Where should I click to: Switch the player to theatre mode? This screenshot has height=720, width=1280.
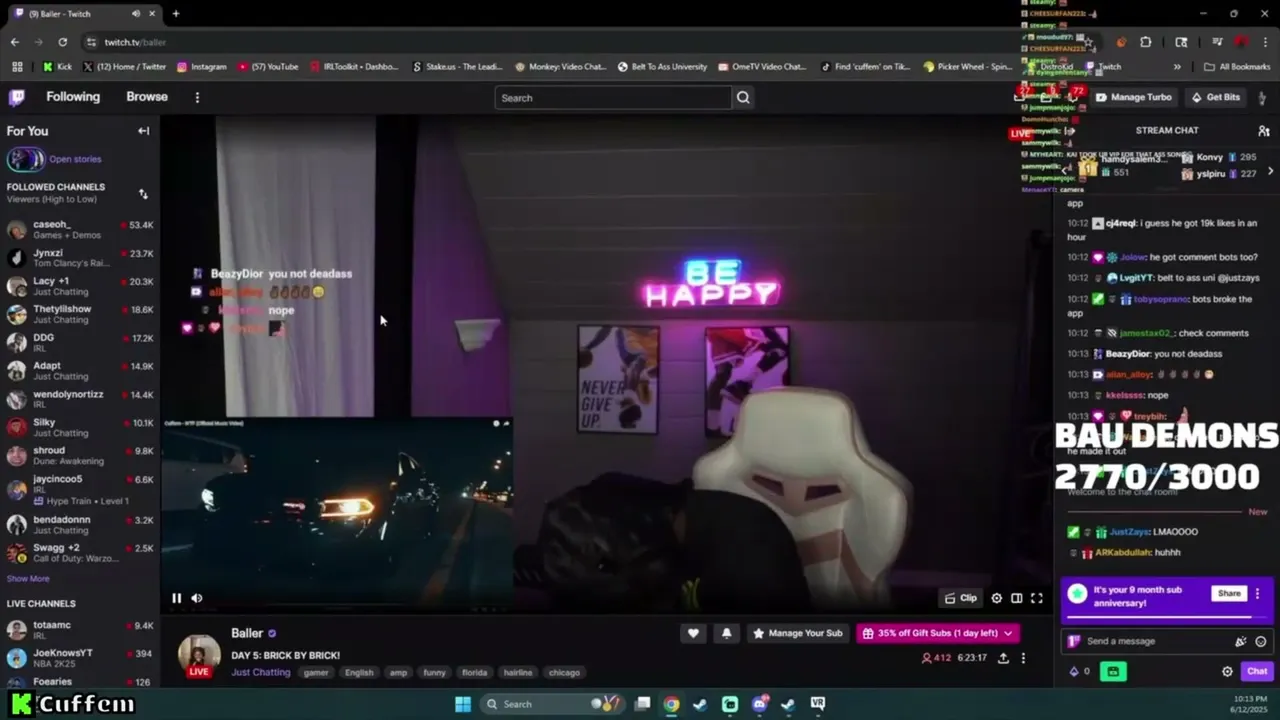pos(1016,598)
